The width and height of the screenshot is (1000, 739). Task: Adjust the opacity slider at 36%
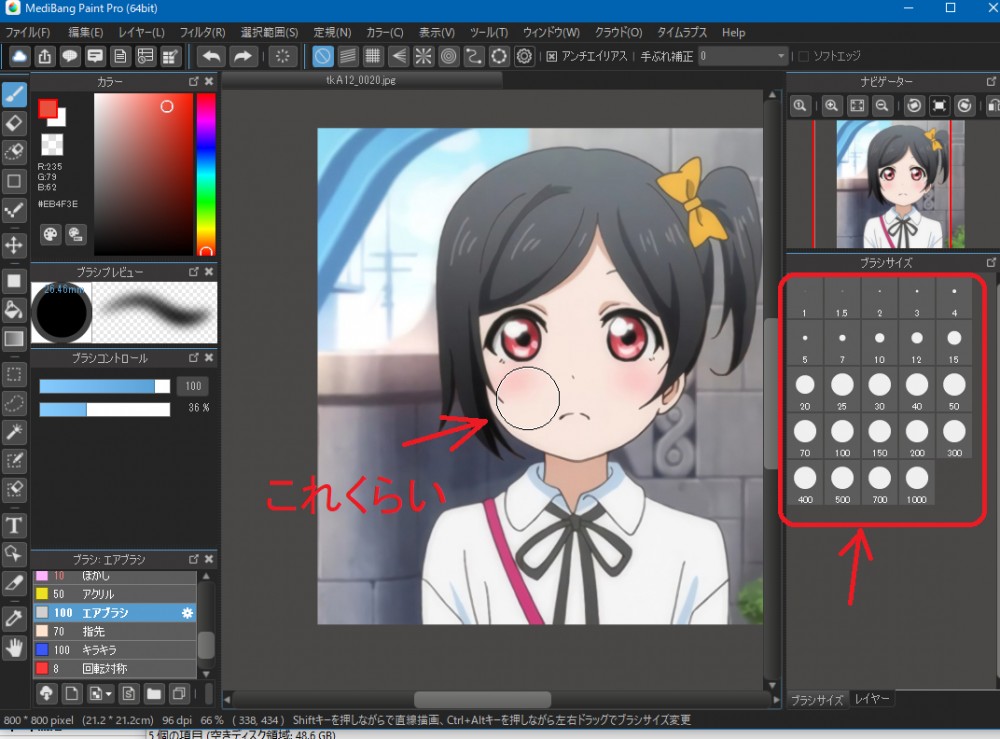105,409
